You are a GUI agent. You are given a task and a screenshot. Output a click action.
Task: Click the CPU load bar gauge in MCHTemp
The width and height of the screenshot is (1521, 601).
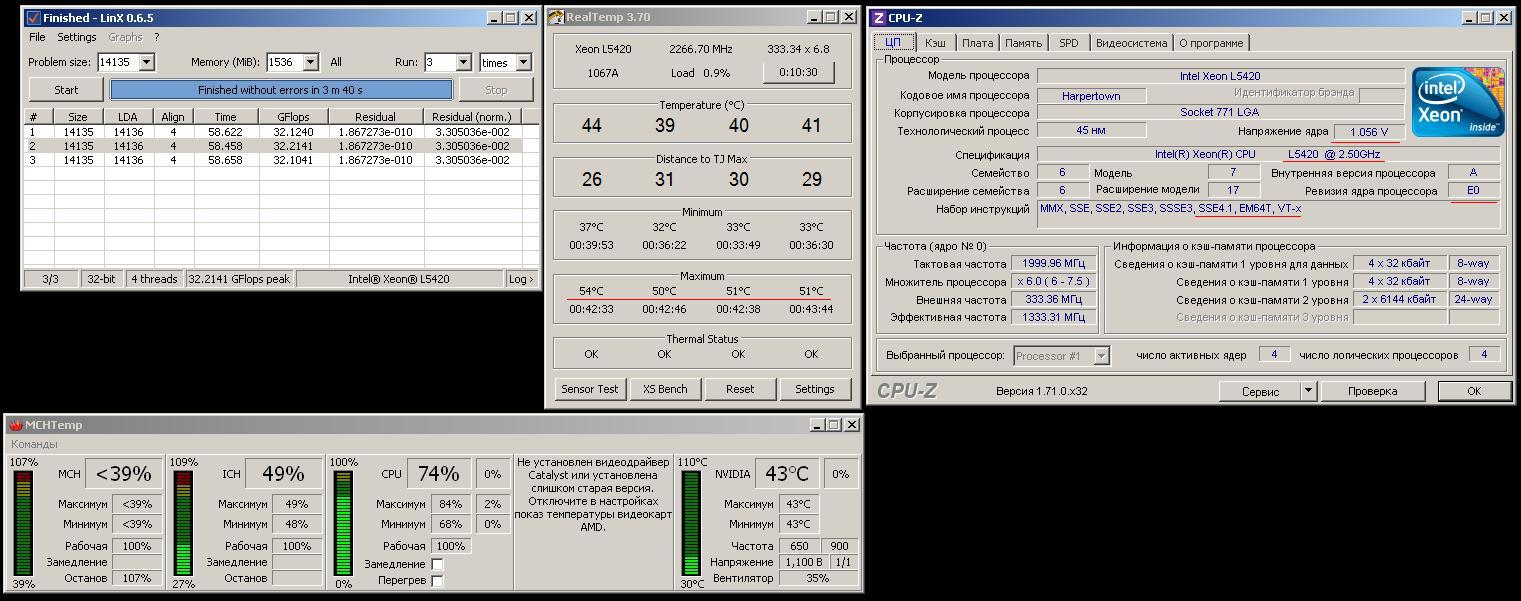343,523
